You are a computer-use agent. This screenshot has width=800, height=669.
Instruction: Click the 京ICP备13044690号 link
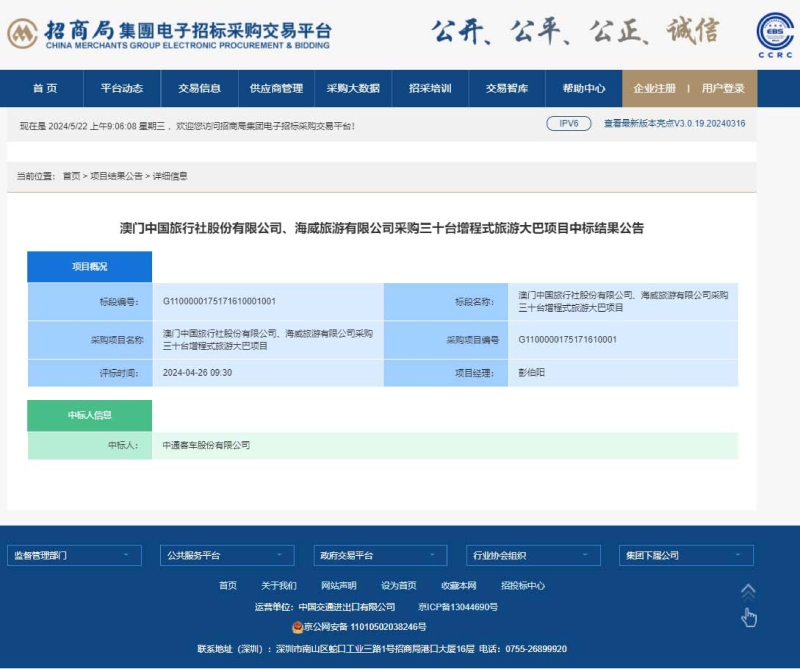pyautogui.click(x=458, y=607)
